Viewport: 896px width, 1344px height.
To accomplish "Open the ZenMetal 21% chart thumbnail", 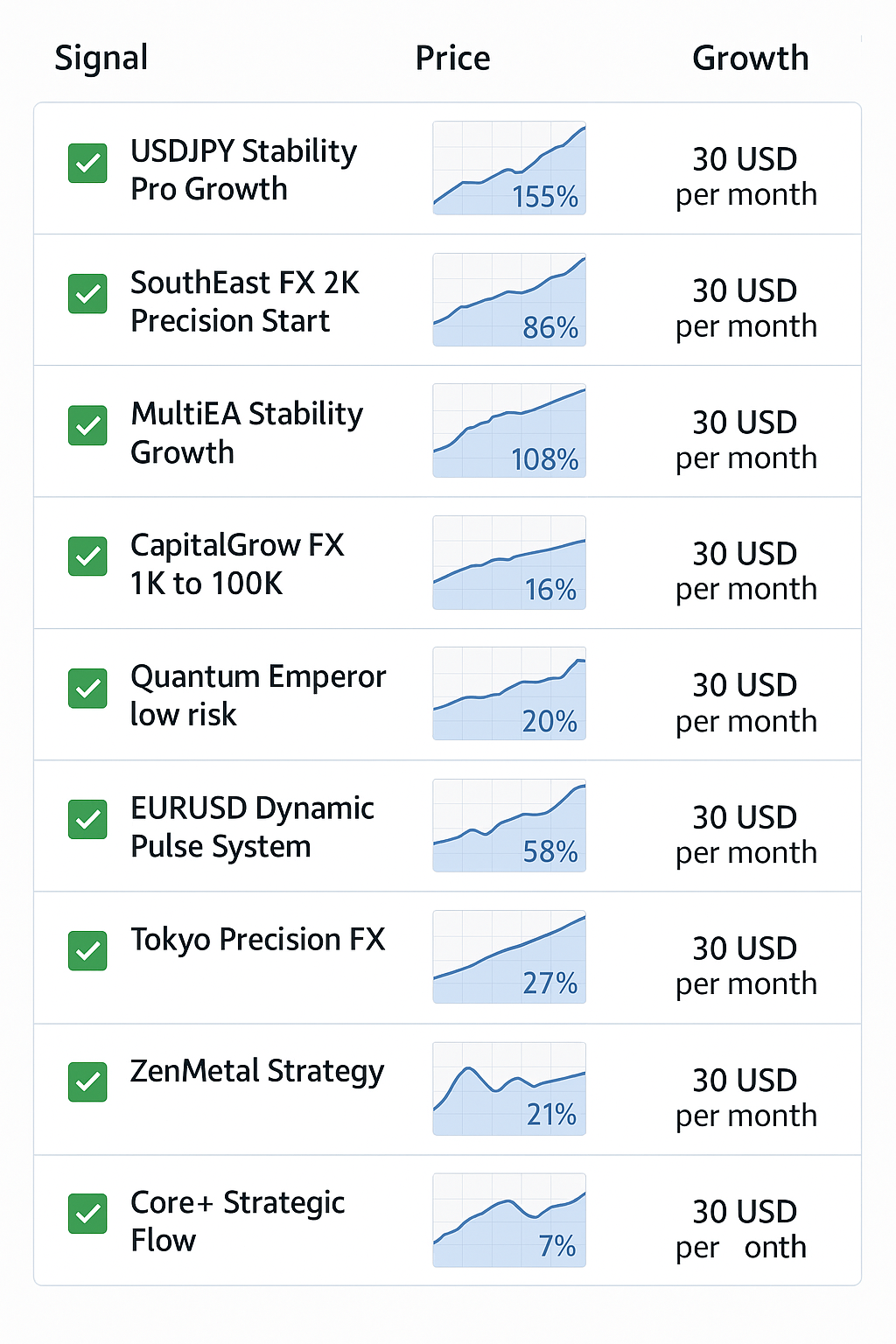I will [x=509, y=1088].
